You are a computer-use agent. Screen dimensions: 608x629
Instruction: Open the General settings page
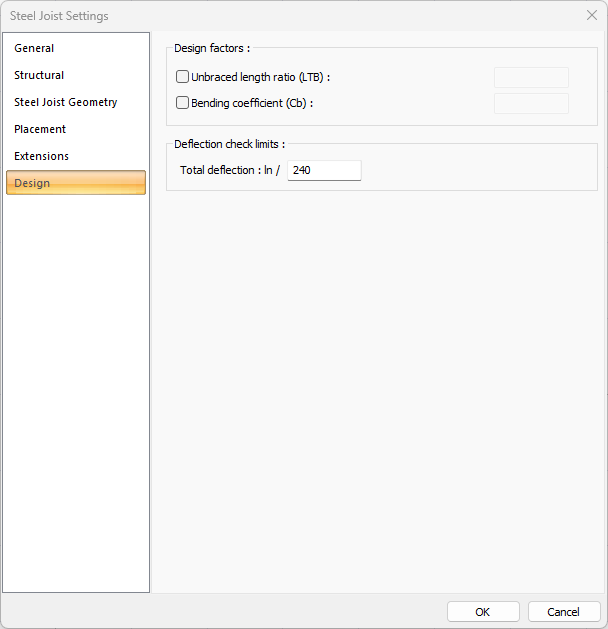pos(34,48)
